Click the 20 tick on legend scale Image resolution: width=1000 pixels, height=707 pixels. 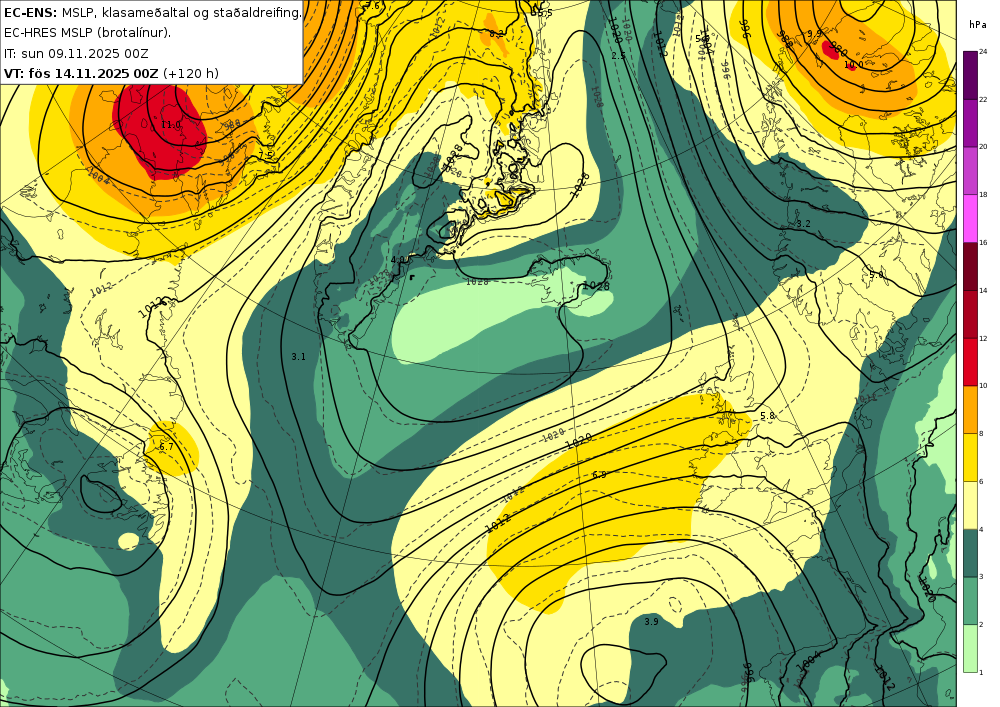tap(983, 147)
